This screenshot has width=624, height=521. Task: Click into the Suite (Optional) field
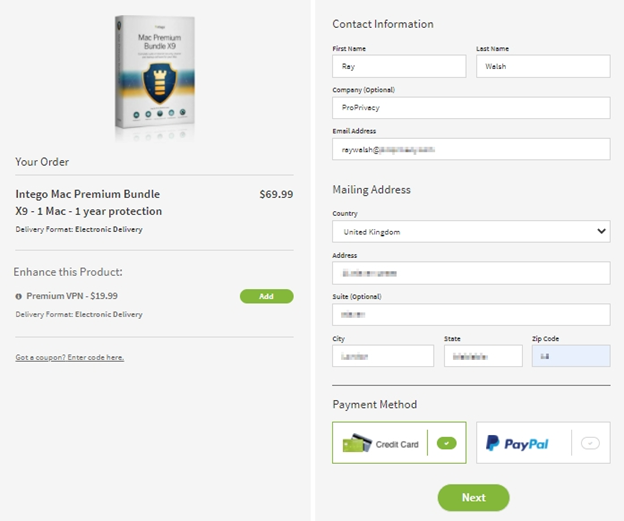tap(471, 314)
